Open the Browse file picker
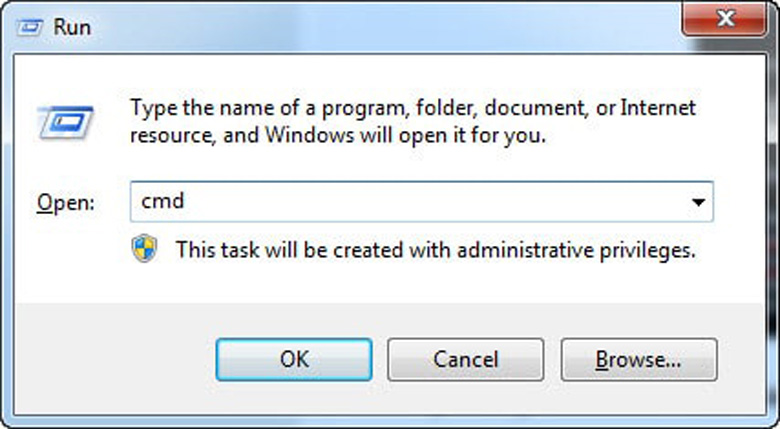The width and height of the screenshot is (780, 429). (x=638, y=359)
